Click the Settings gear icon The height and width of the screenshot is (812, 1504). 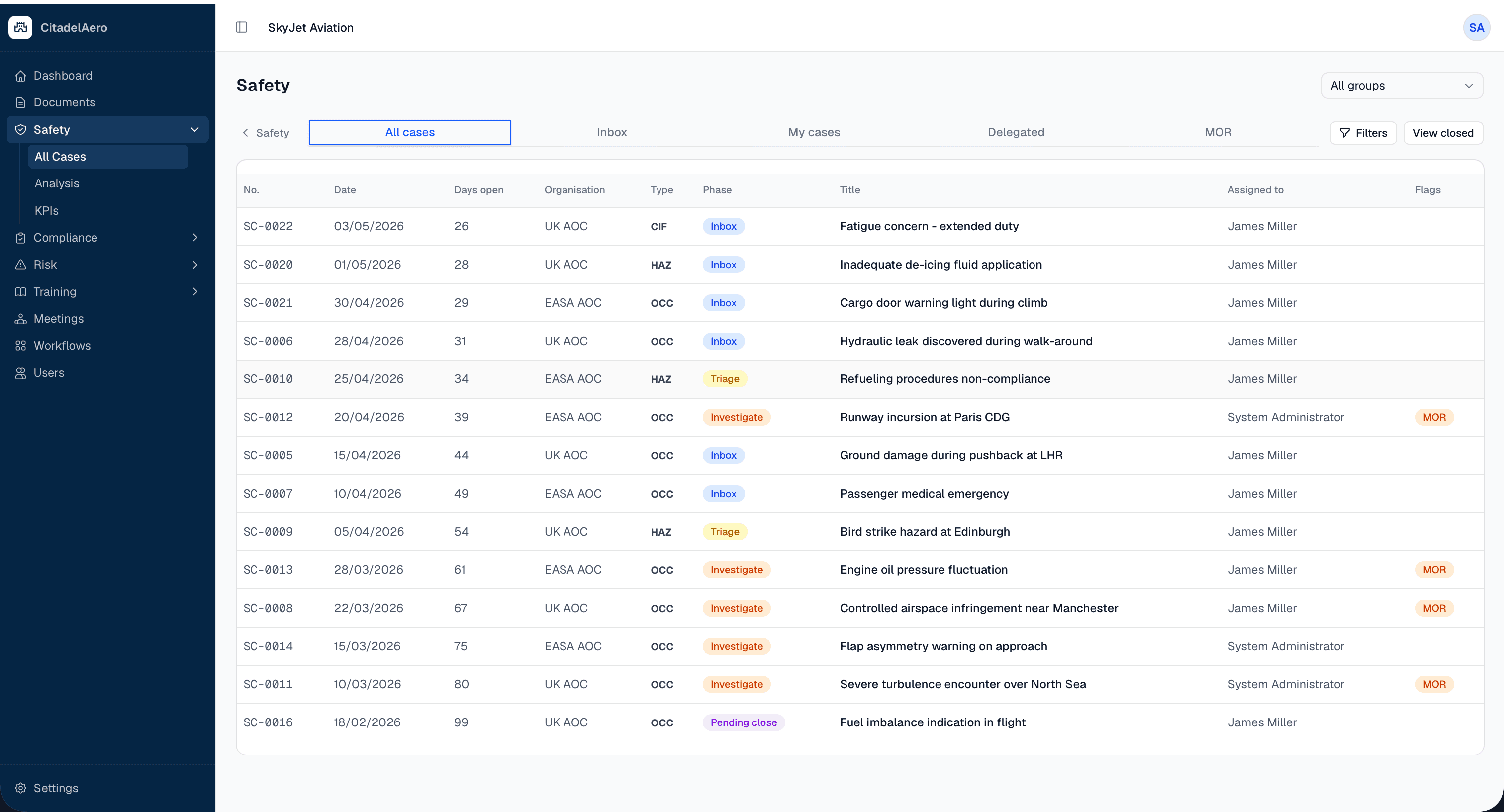[20, 788]
